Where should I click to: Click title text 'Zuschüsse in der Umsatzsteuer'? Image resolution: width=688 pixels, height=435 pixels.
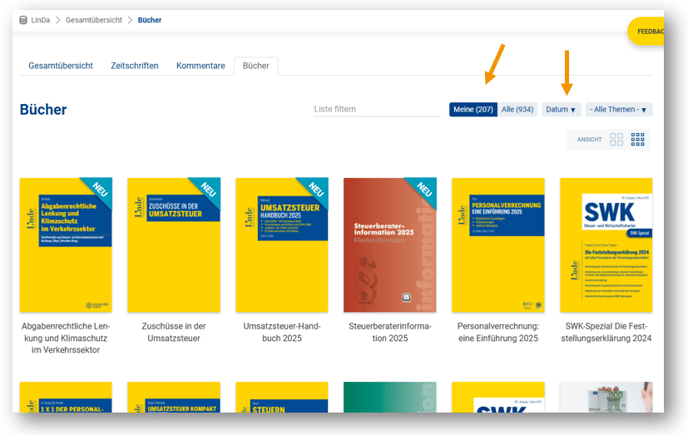click(x=174, y=332)
